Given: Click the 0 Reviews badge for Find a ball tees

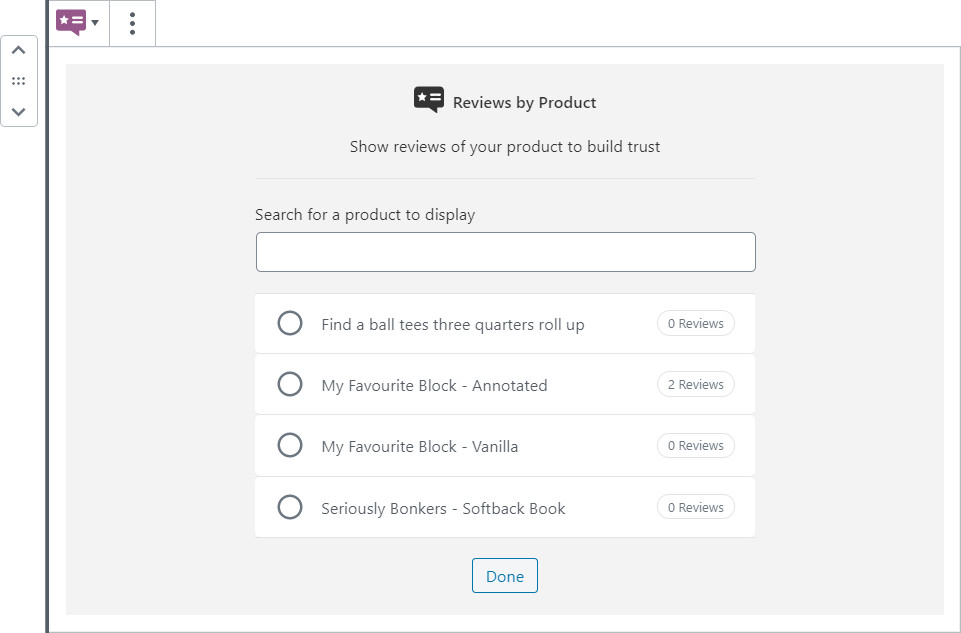Looking at the screenshot, I should click(695, 323).
